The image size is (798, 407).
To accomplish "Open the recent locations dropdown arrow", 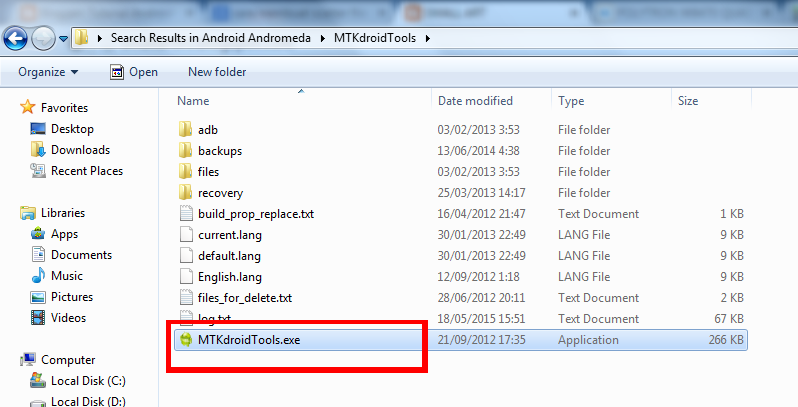I will pyautogui.click(x=64, y=38).
